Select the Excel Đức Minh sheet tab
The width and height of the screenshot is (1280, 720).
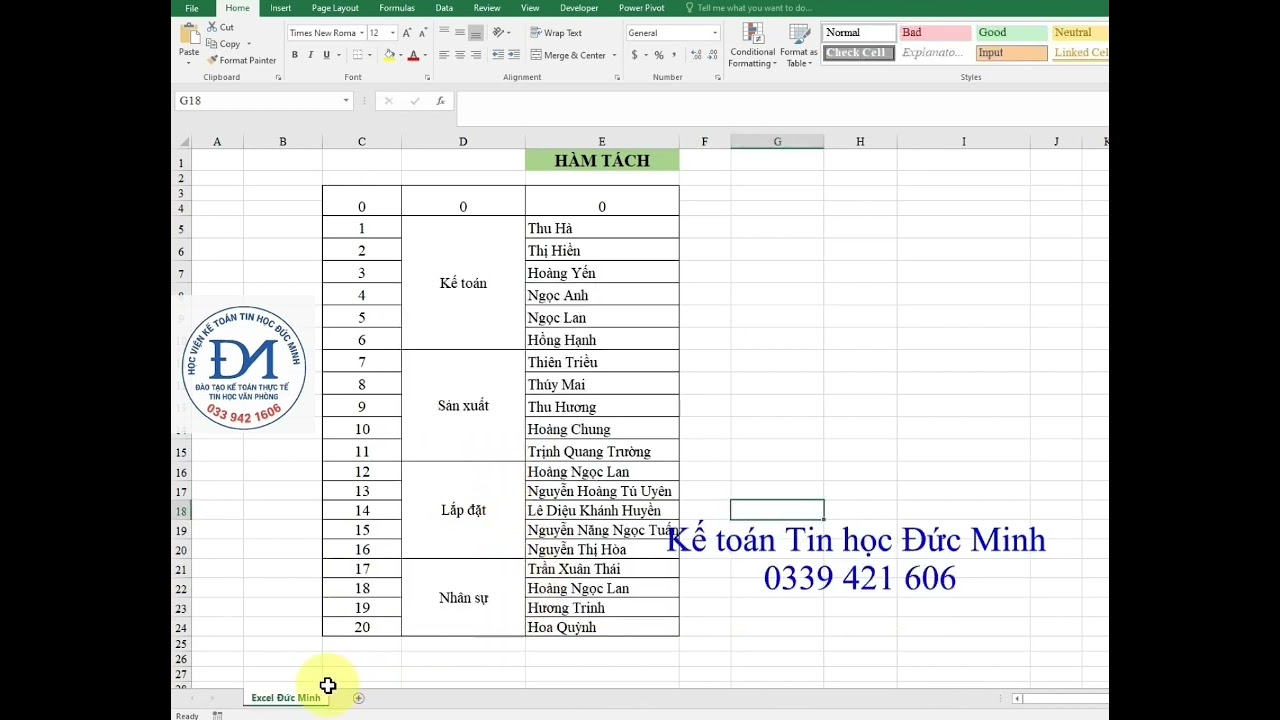285,698
